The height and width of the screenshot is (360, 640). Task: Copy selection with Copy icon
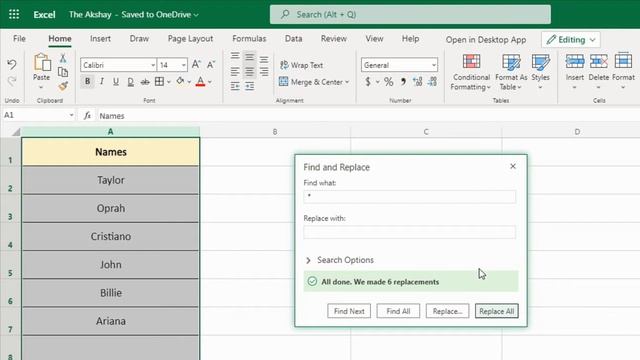[x=63, y=72]
